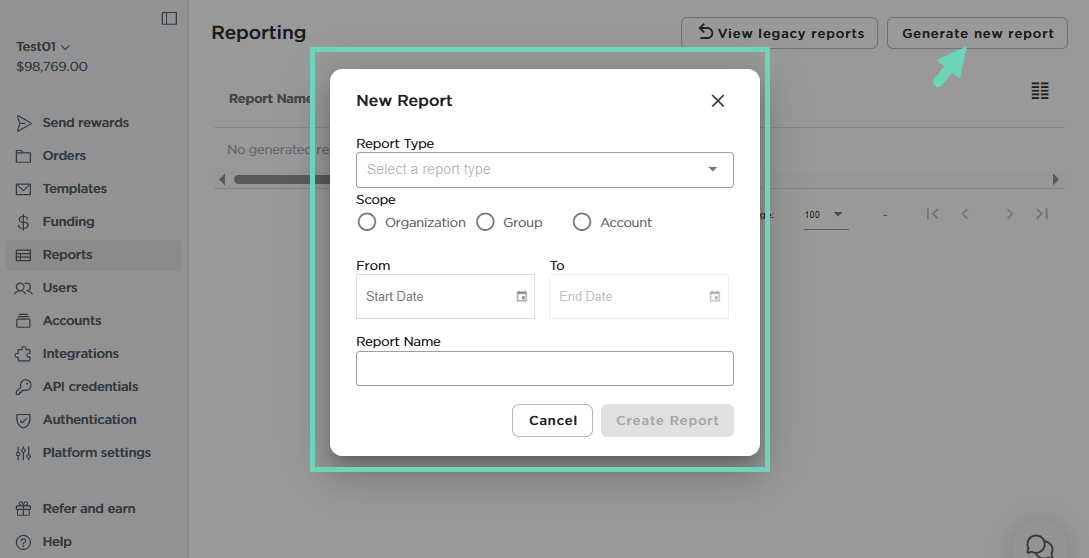Expand the Test01 account switcher
Viewport: 1089px width, 558px height.
click(43, 47)
